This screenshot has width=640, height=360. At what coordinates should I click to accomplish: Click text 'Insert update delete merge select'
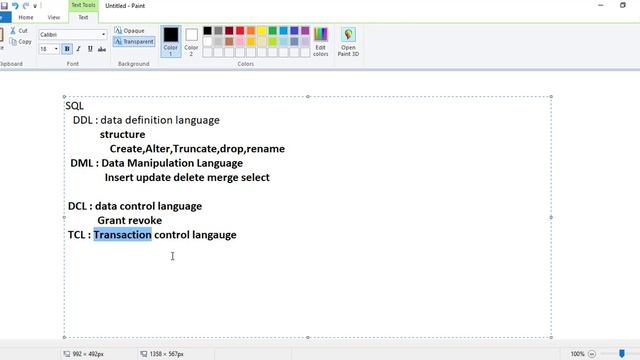click(x=187, y=178)
